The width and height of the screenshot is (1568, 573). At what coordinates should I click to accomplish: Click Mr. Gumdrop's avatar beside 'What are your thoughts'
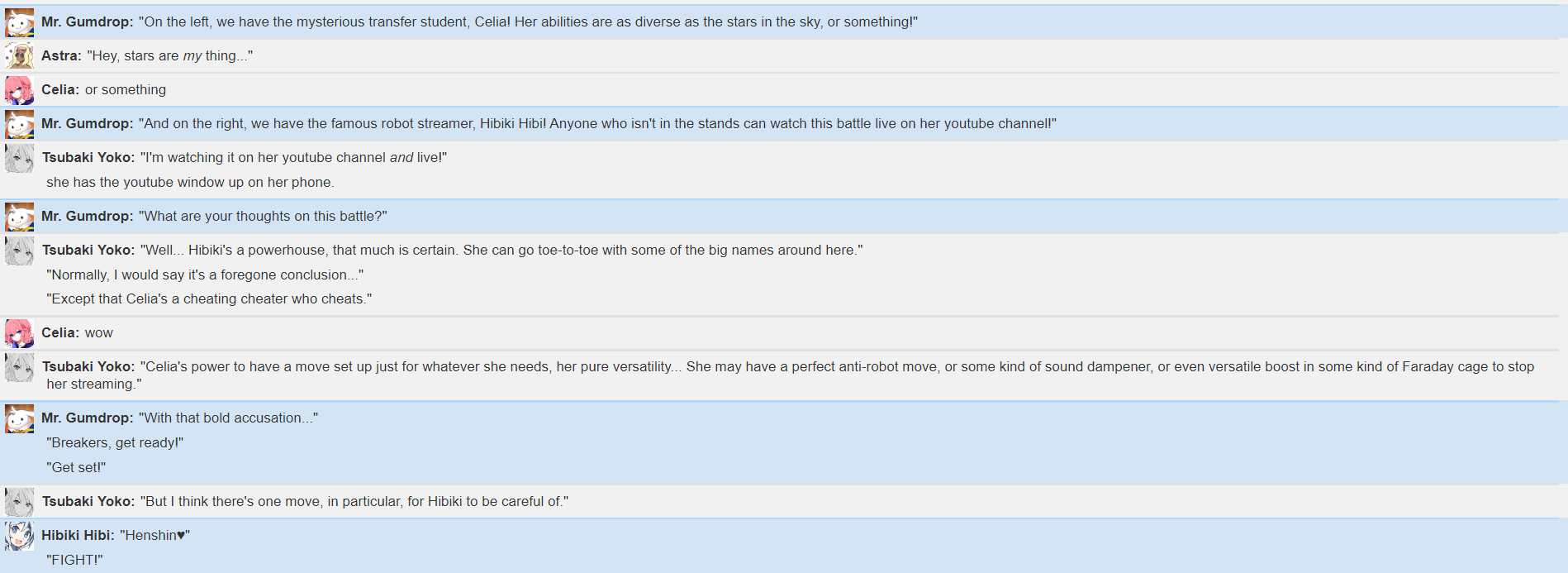[19, 217]
